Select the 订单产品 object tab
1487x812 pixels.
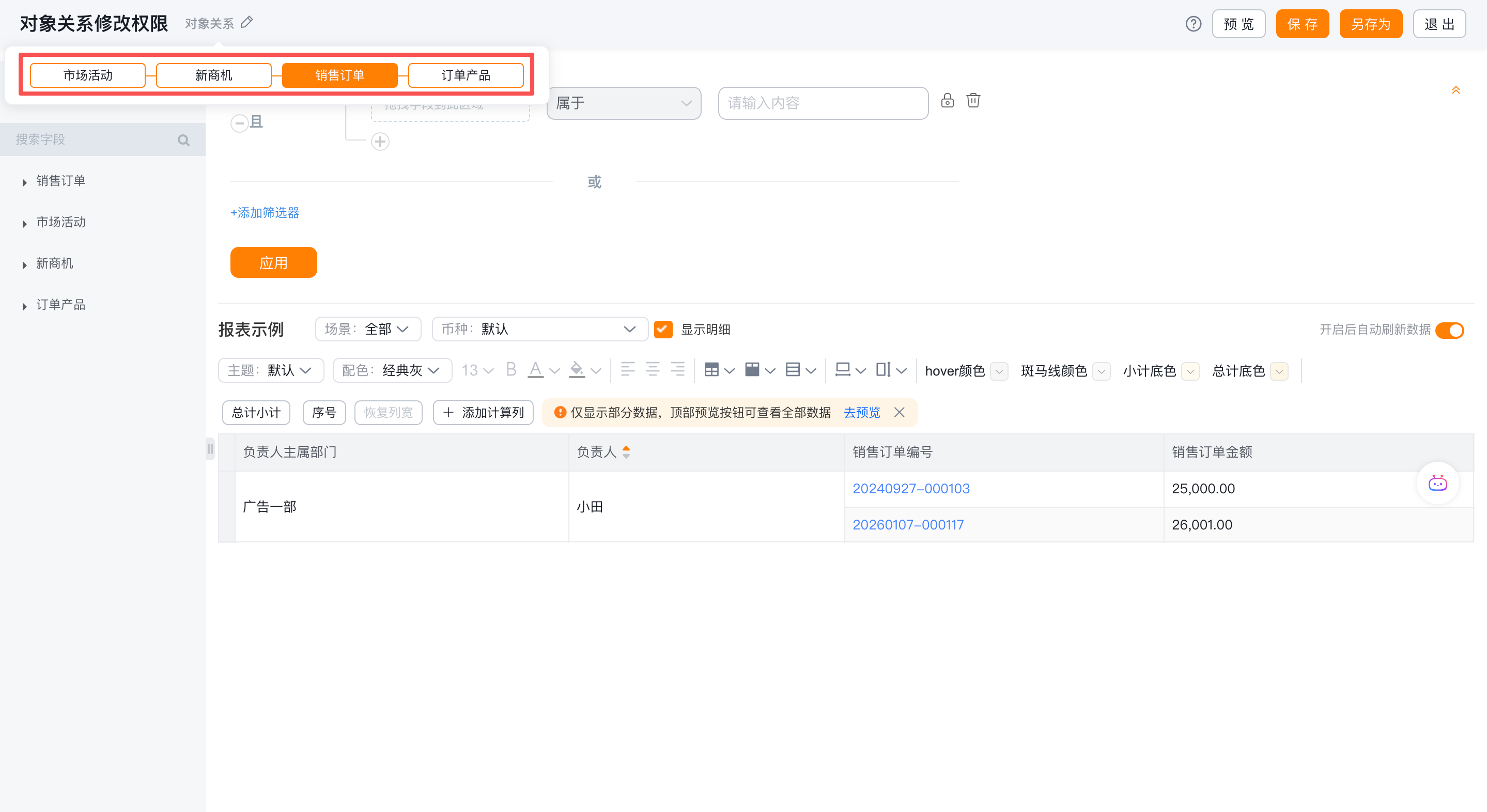tap(466, 75)
